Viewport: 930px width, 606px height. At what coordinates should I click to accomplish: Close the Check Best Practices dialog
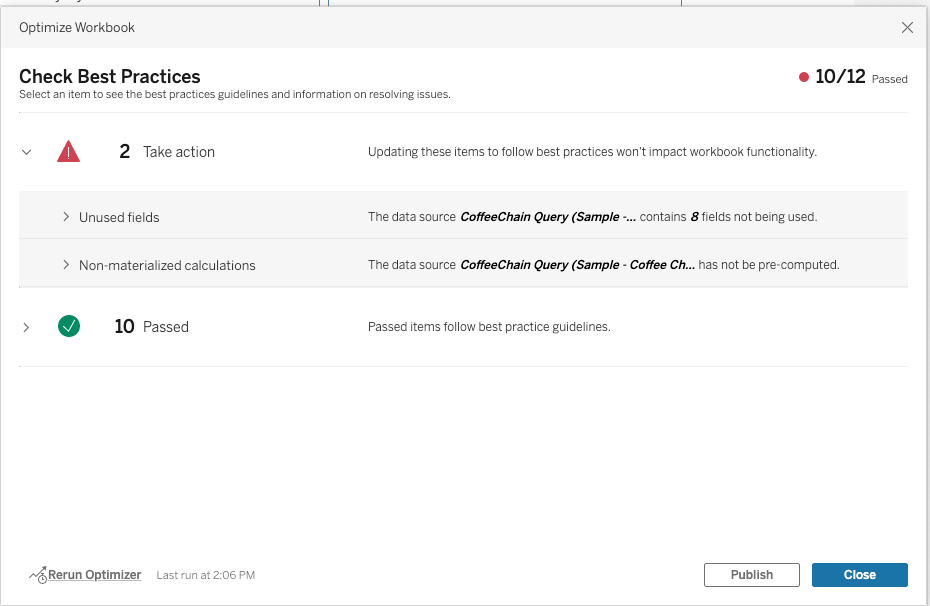(859, 574)
